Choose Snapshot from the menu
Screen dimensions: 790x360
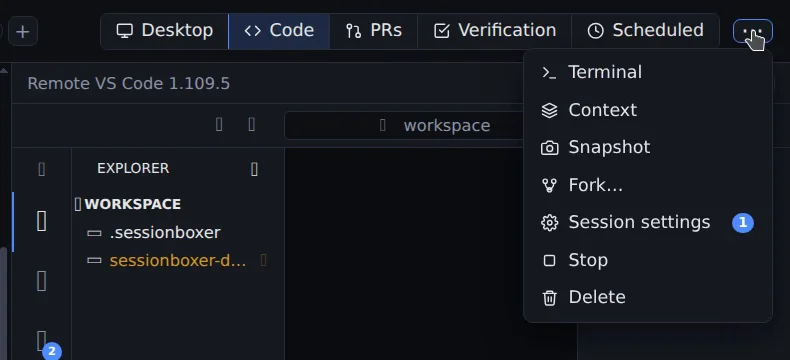coord(647,148)
